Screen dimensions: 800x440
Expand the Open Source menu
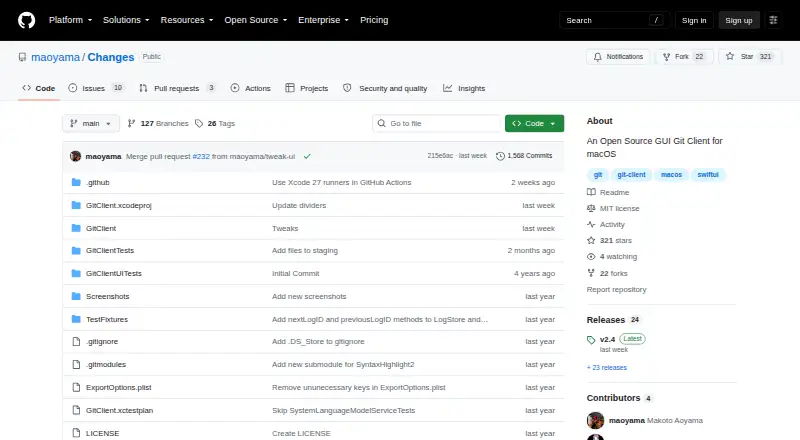tap(256, 20)
